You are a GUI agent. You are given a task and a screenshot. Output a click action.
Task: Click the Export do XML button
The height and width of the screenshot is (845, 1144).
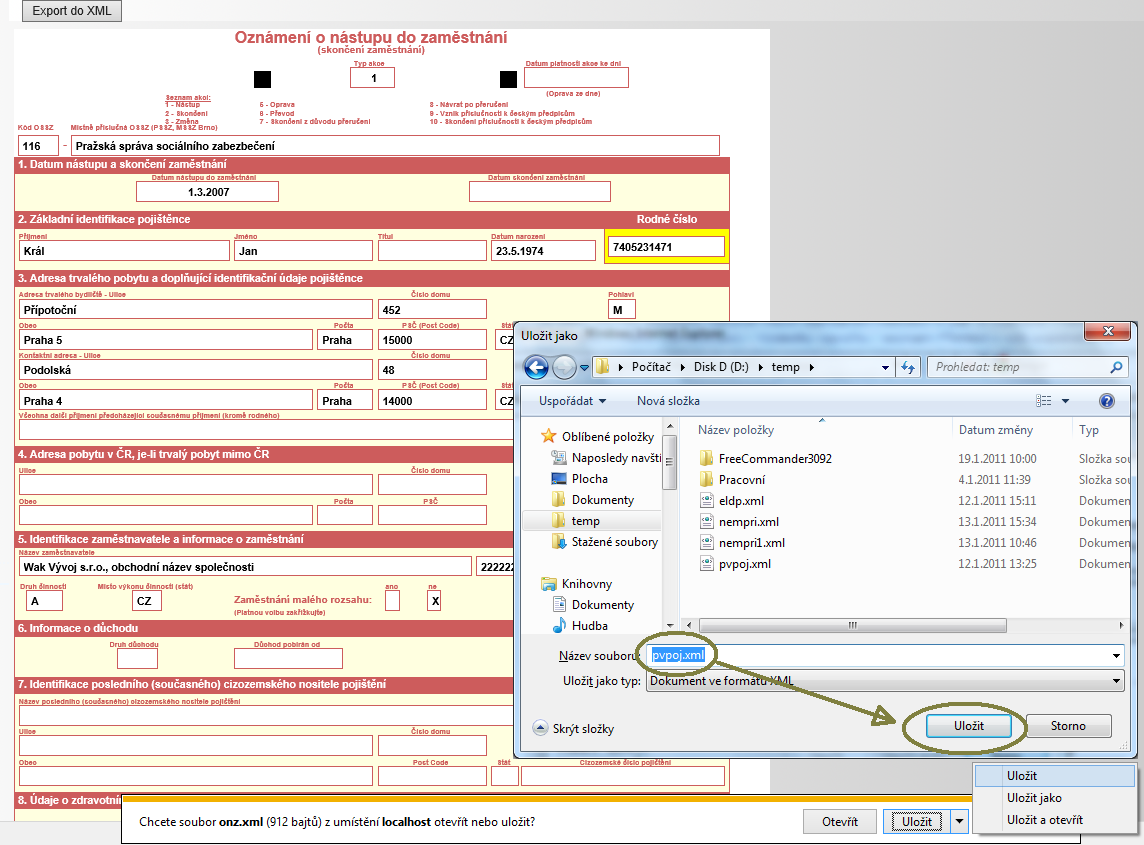point(71,11)
